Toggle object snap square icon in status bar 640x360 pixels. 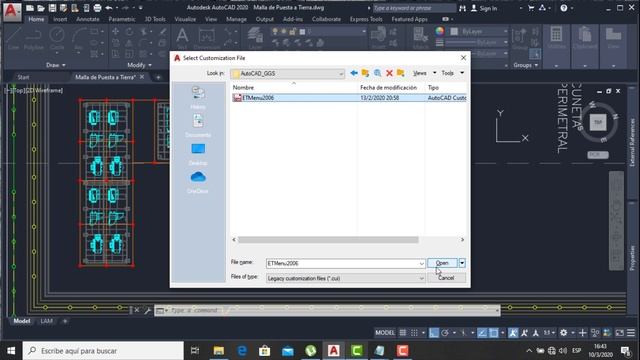point(493,333)
